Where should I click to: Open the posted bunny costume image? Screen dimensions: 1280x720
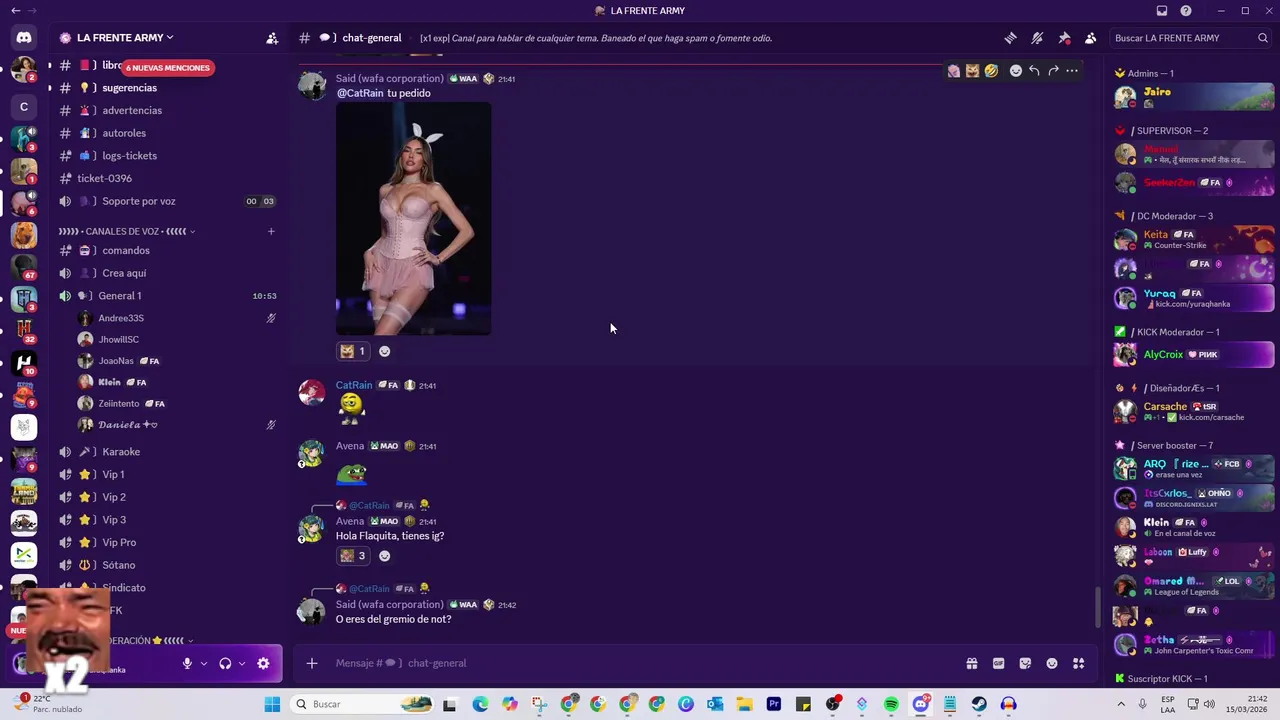pyautogui.click(x=413, y=218)
